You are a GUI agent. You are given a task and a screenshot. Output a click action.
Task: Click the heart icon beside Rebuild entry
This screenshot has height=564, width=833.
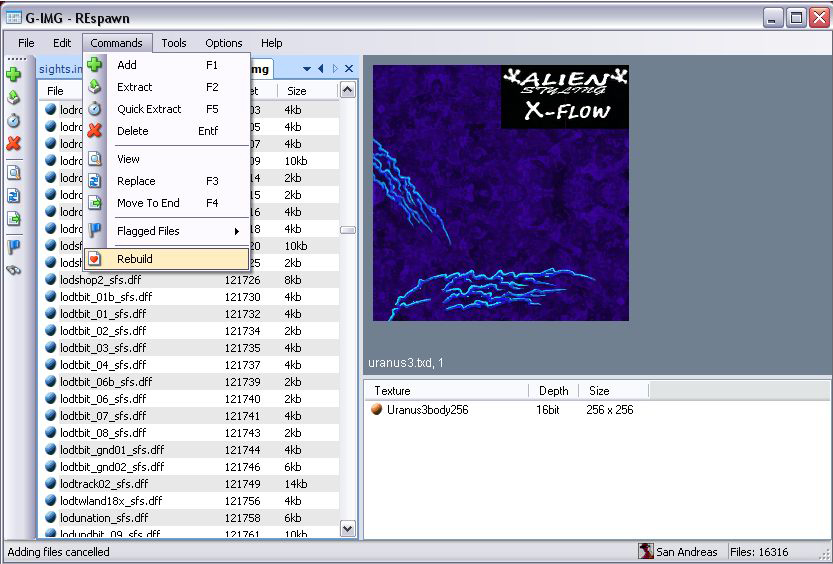tap(95, 259)
